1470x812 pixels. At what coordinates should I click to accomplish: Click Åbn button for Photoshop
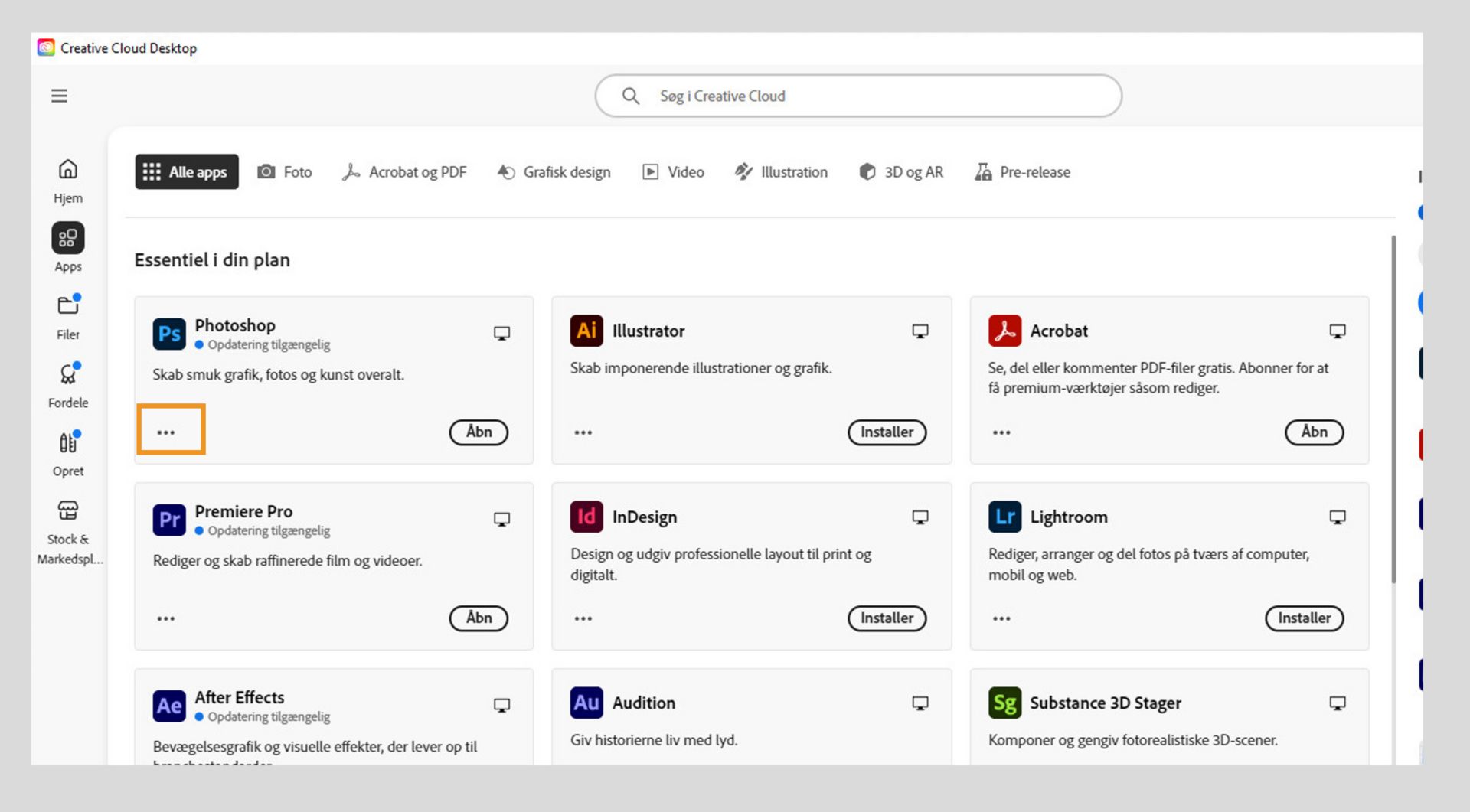479,432
